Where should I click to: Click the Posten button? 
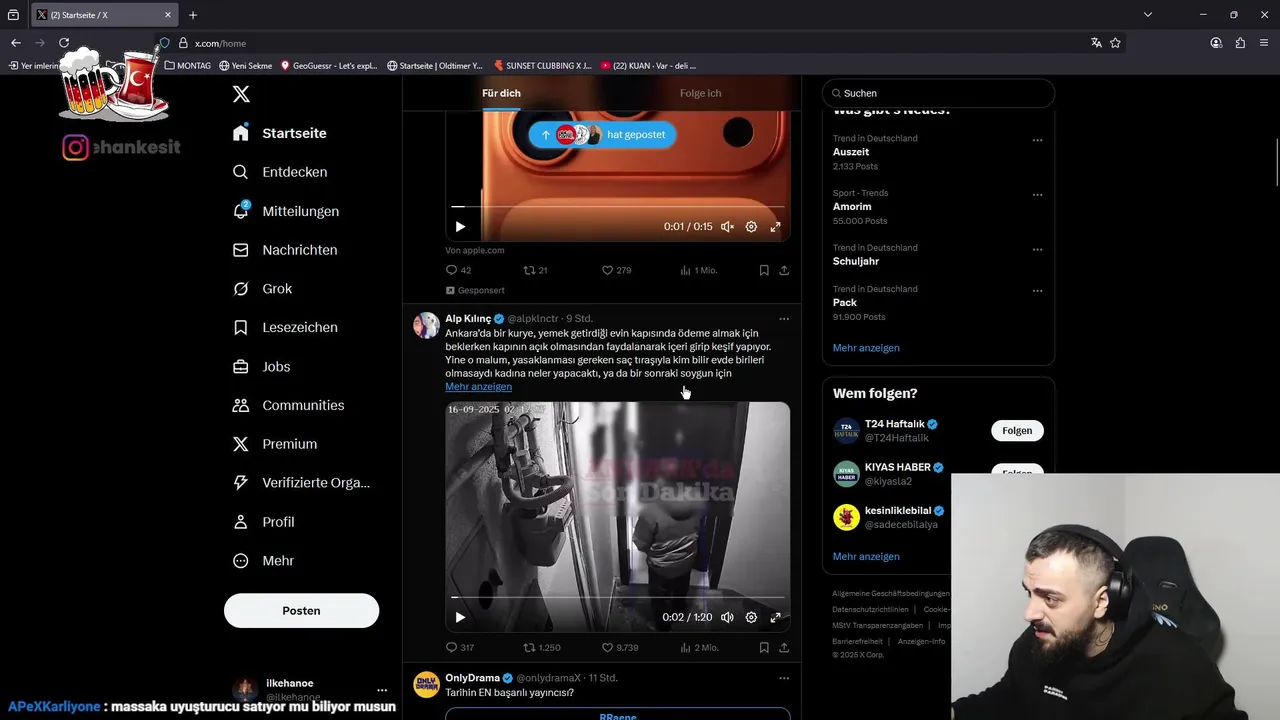pos(301,610)
